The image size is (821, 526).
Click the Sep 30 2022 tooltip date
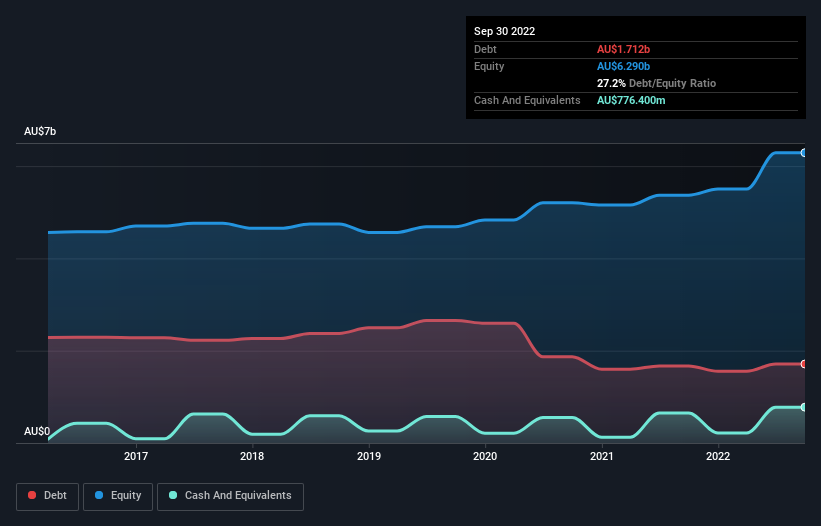504,31
